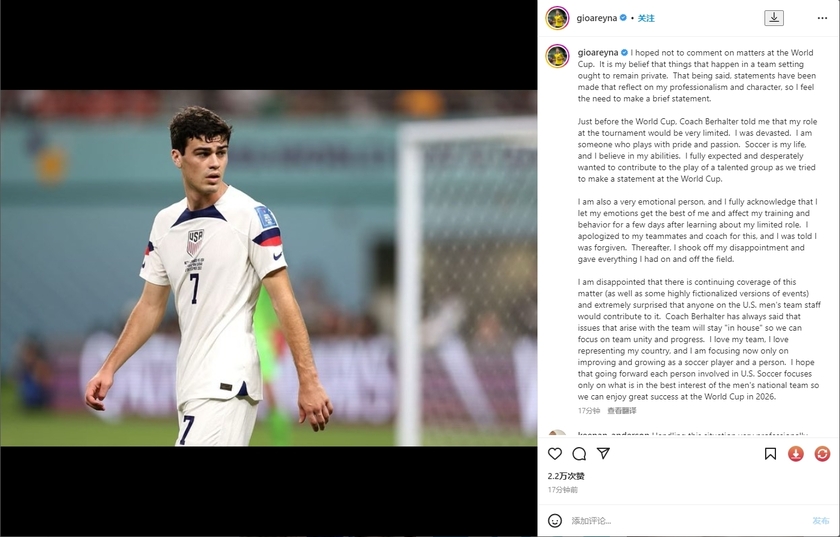
Task: Open emoji picker smiley icon
Action: [x=555, y=520]
